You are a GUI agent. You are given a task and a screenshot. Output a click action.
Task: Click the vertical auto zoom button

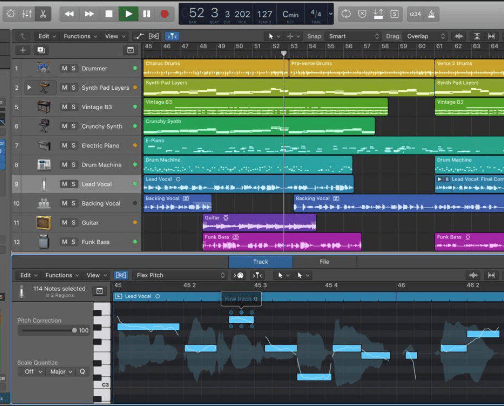coord(477,36)
